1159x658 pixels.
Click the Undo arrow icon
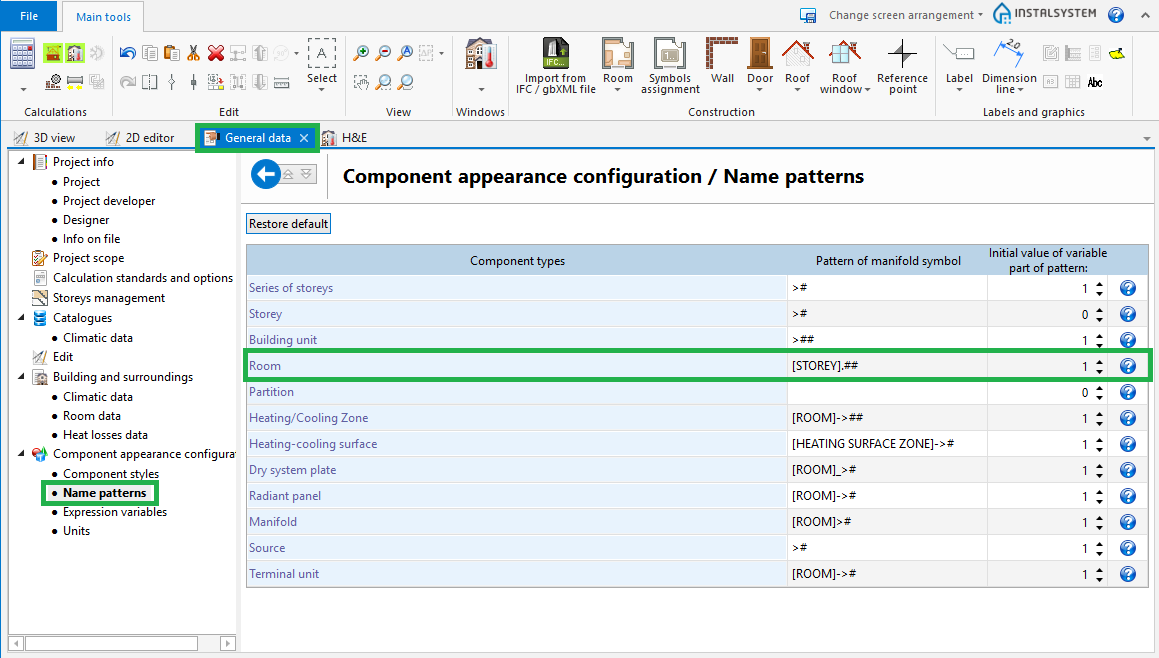click(127, 53)
